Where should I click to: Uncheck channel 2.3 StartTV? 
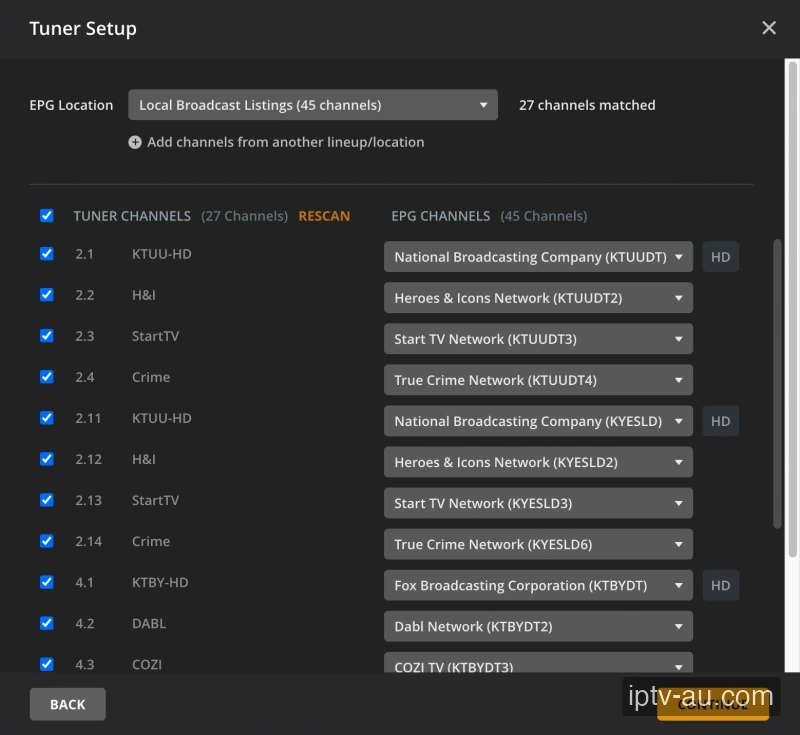coord(46,335)
